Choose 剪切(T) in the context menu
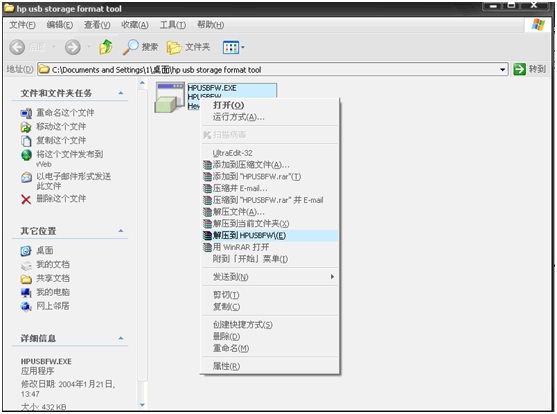The width and height of the screenshot is (557, 414). tap(270, 295)
